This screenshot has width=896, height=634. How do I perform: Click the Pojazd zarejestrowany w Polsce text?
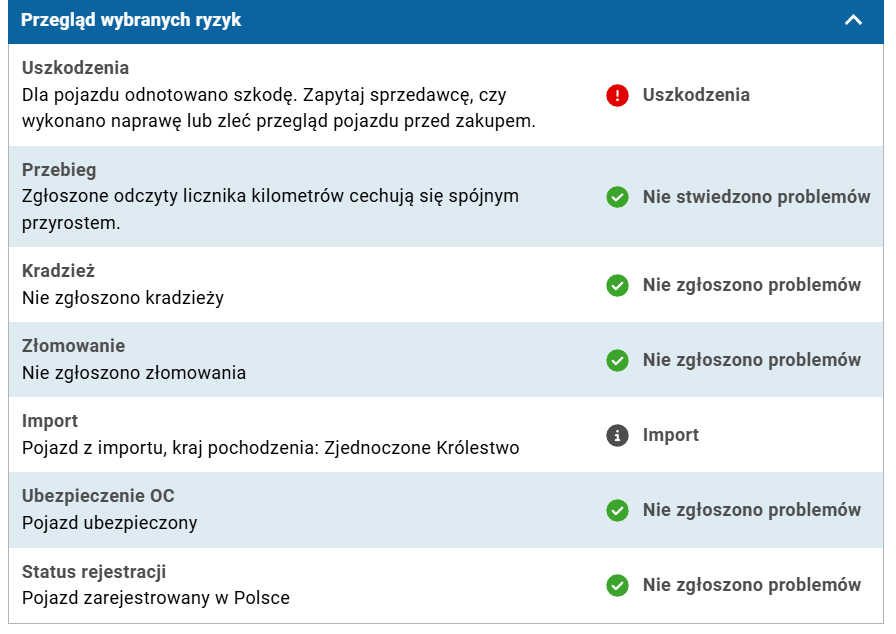[x=155, y=598]
